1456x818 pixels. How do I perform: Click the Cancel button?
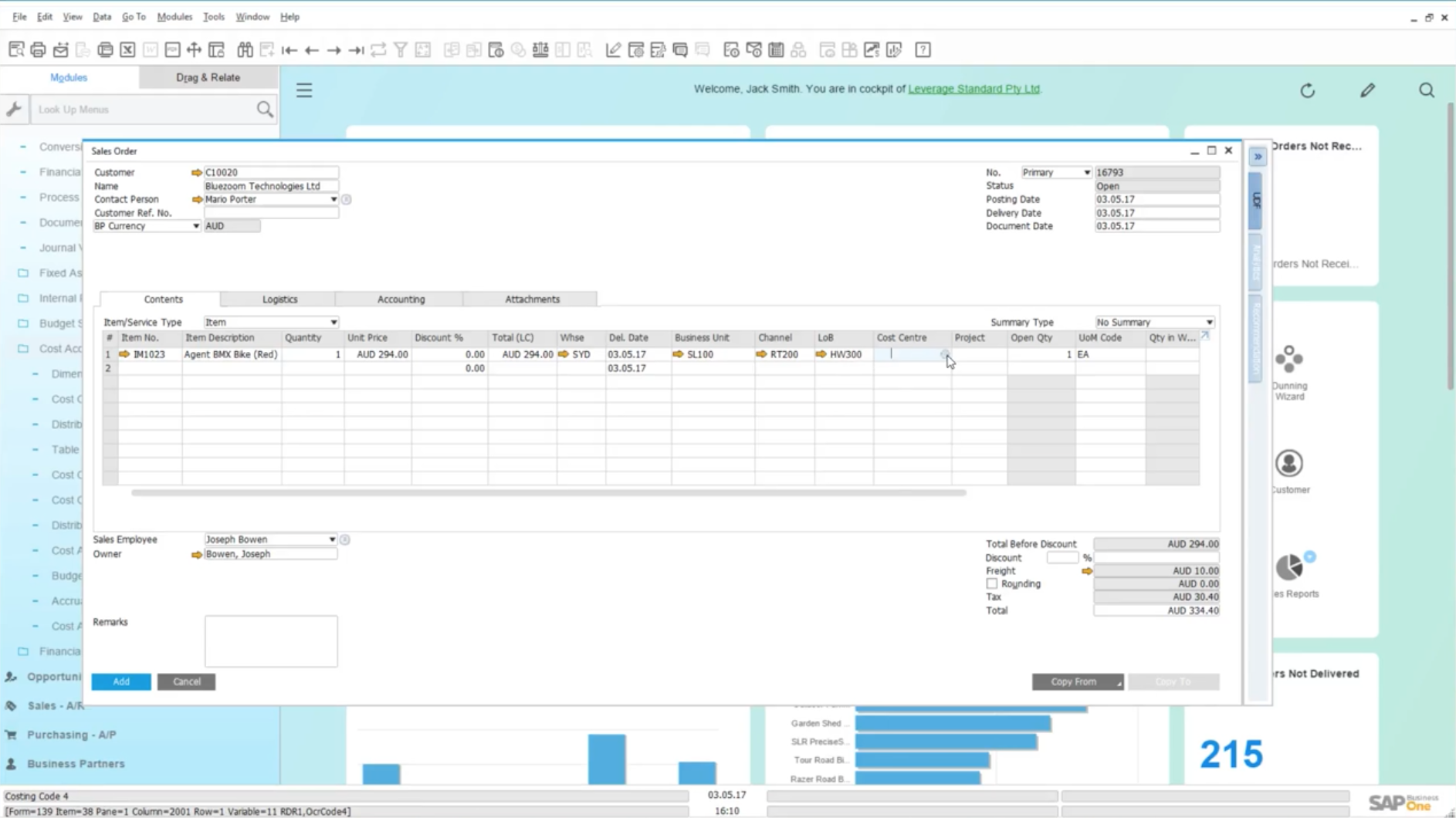pos(186,682)
